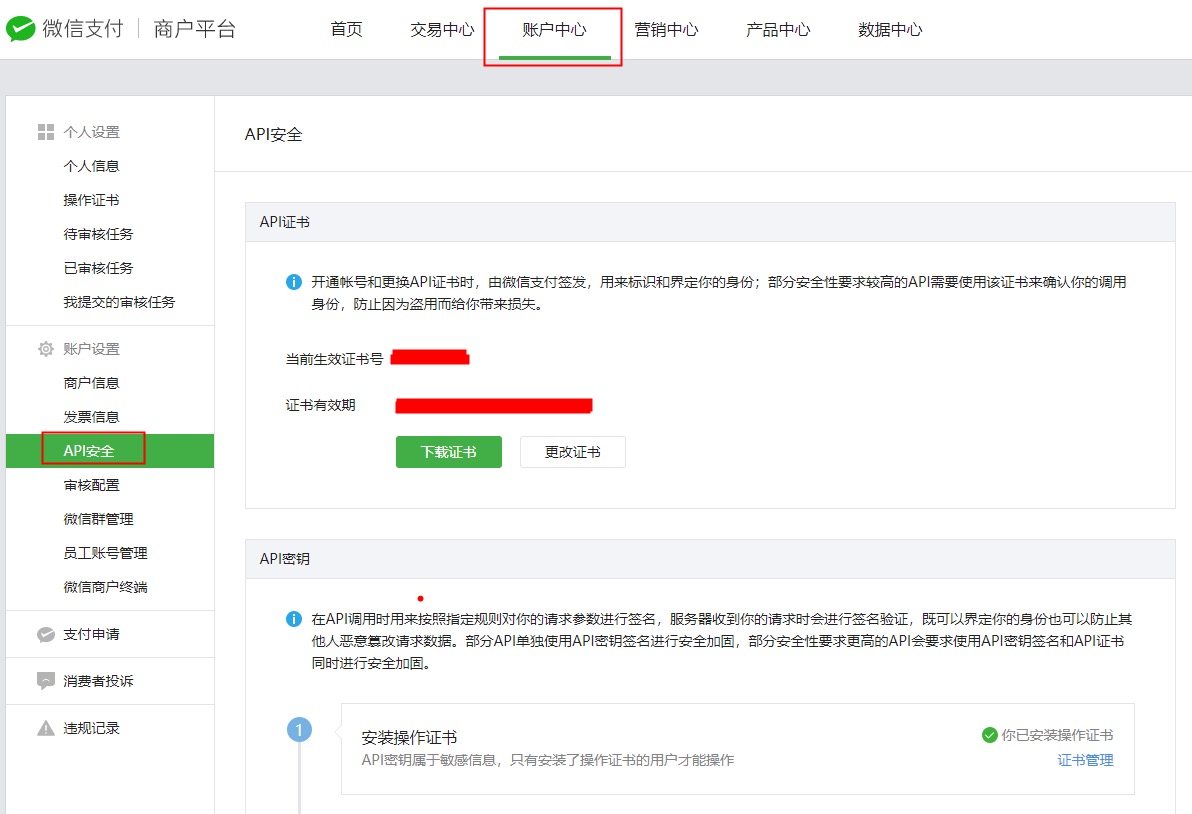Go to 营销中心 tab
Image resolution: width=1192 pixels, height=814 pixels.
tap(666, 30)
